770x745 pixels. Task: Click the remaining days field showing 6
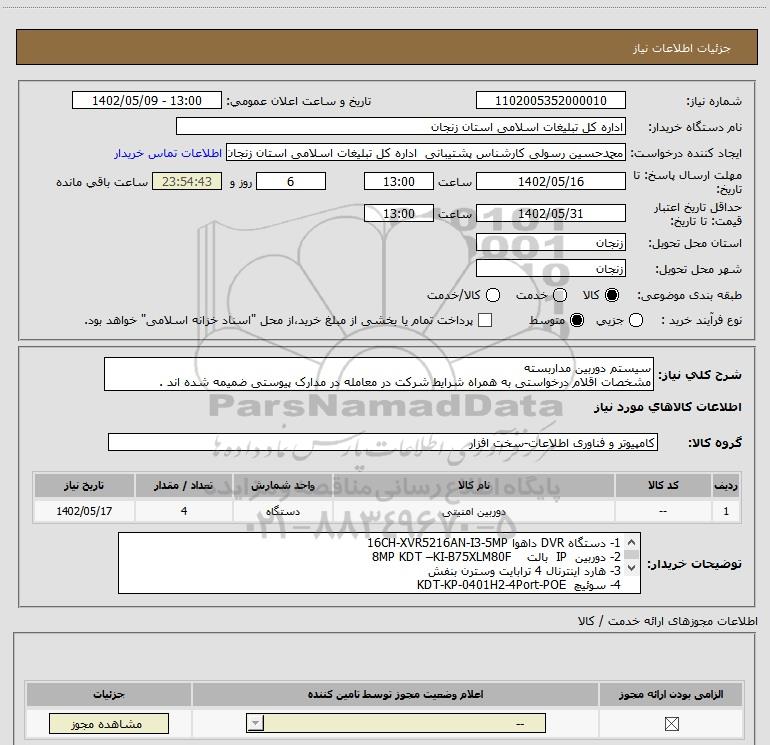291,181
